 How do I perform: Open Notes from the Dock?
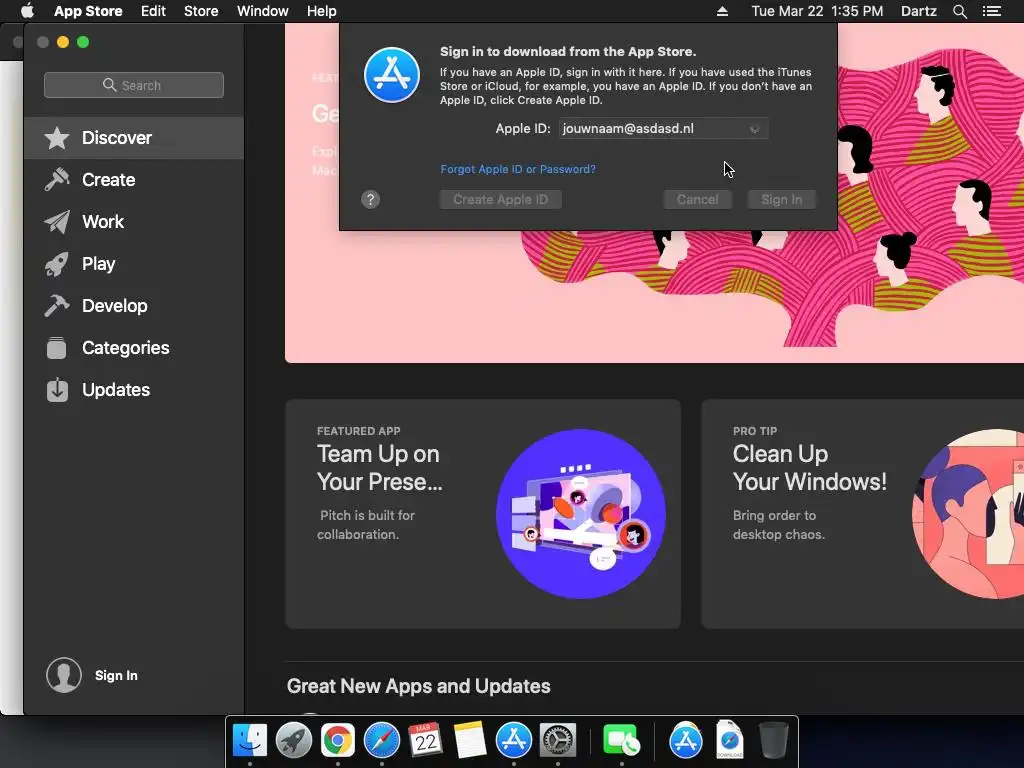click(470, 741)
